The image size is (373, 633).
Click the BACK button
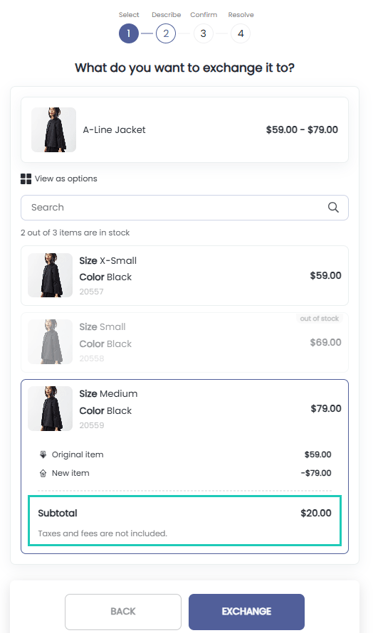click(x=123, y=612)
